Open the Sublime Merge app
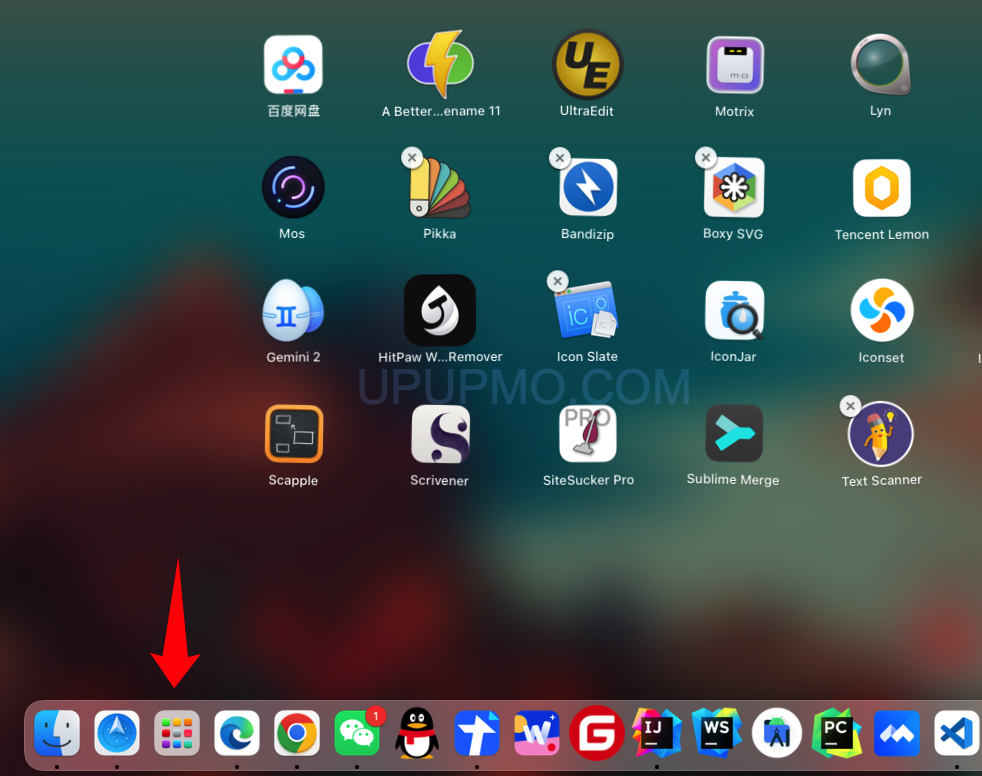This screenshot has height=776, width=982. tap(734, 433)
